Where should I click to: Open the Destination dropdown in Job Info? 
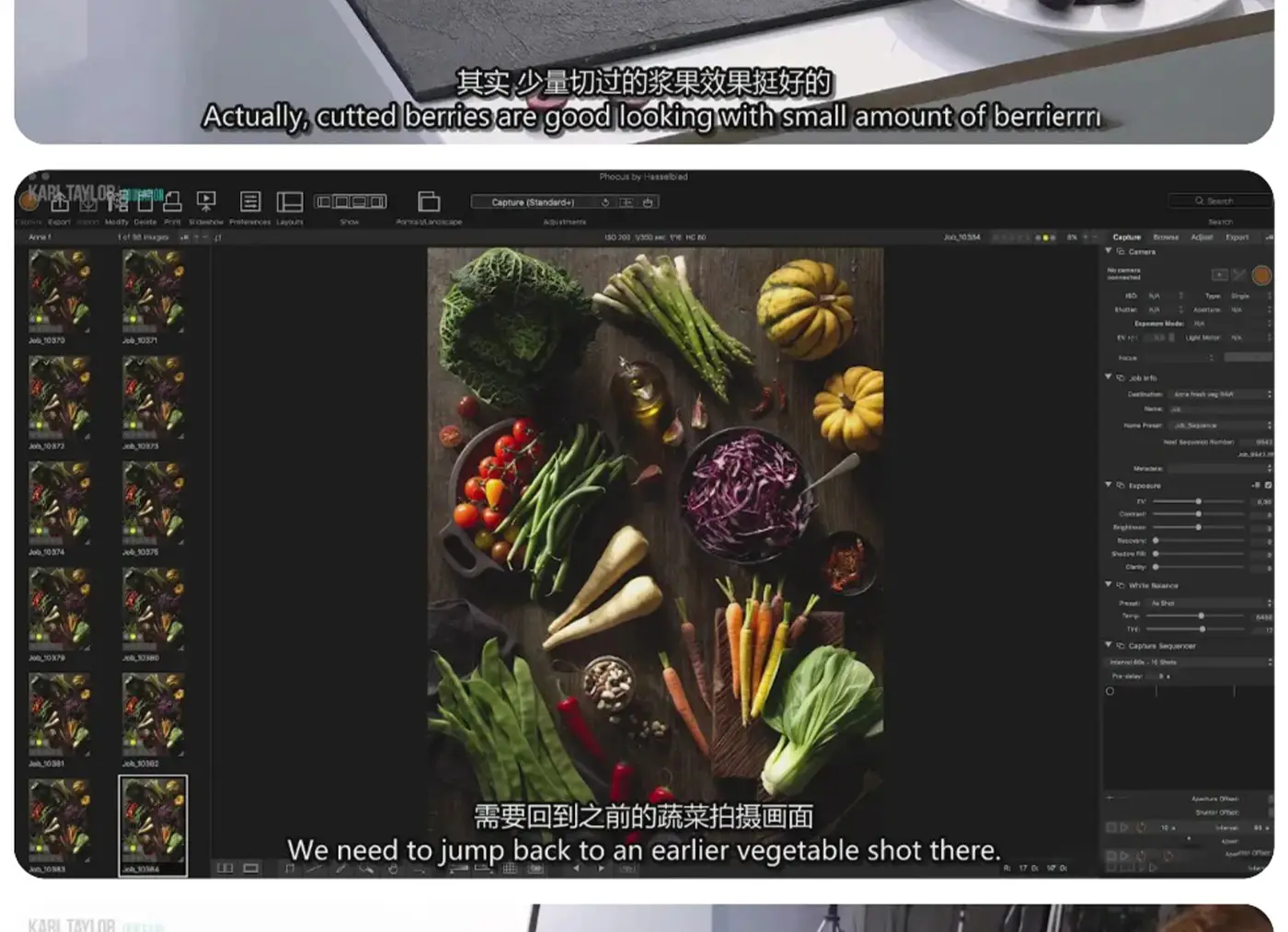(1221, 394)
